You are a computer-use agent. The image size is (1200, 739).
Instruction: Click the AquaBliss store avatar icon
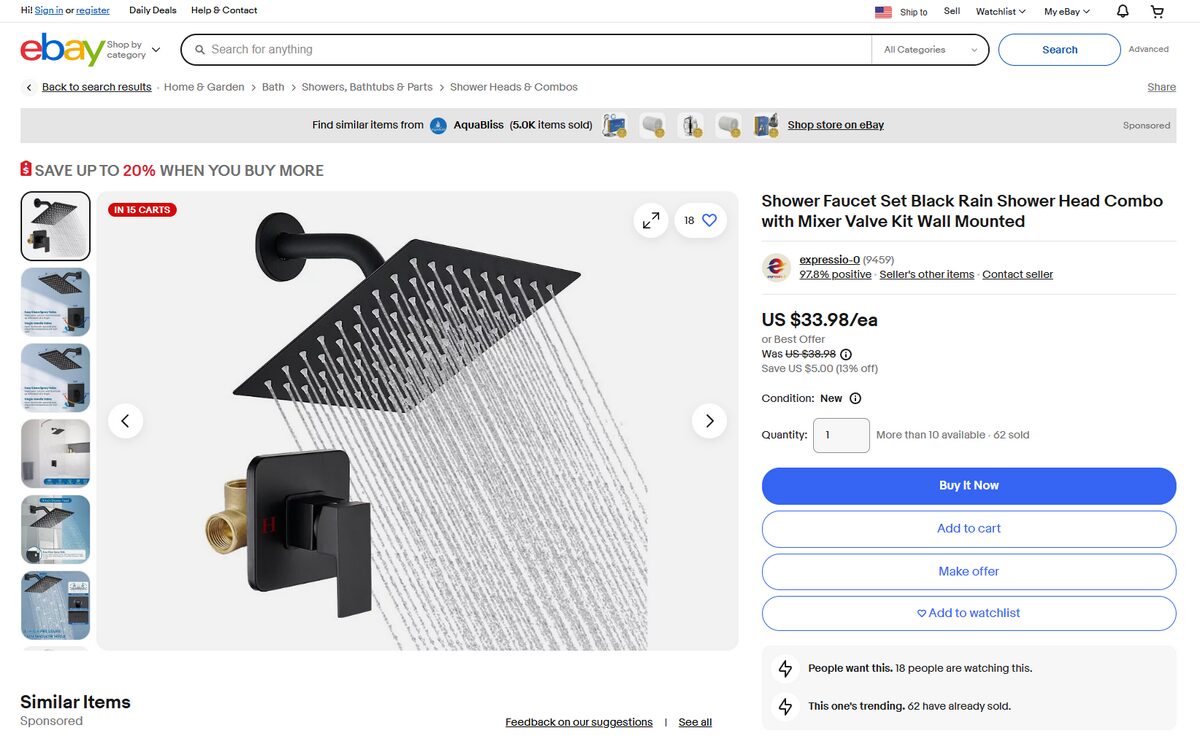coord(438,125)
